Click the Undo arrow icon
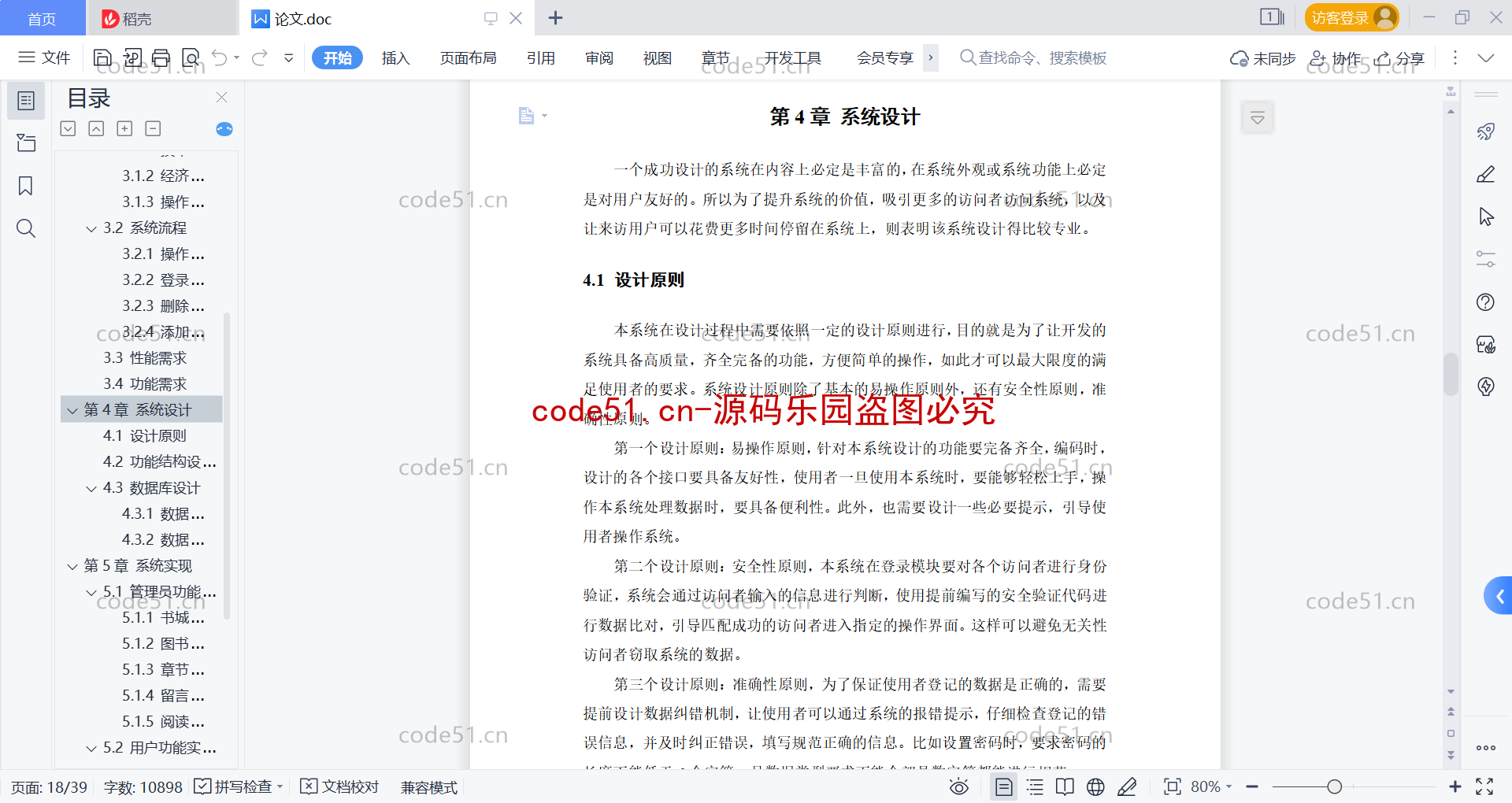Viewport: 1512px width, 803px height. point(220,57)
